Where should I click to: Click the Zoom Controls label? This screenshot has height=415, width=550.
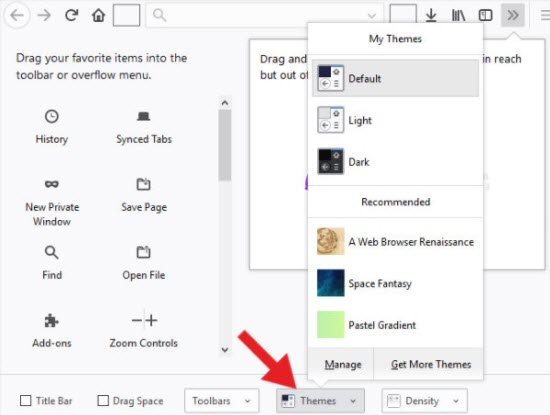[x=143, y=343]
